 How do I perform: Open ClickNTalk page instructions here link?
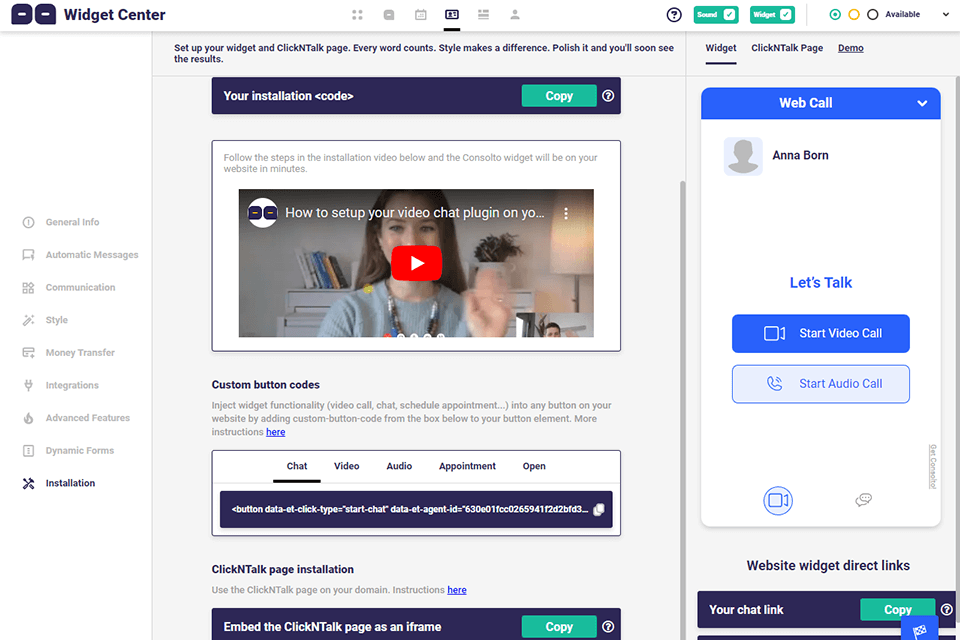coord(457,590)
